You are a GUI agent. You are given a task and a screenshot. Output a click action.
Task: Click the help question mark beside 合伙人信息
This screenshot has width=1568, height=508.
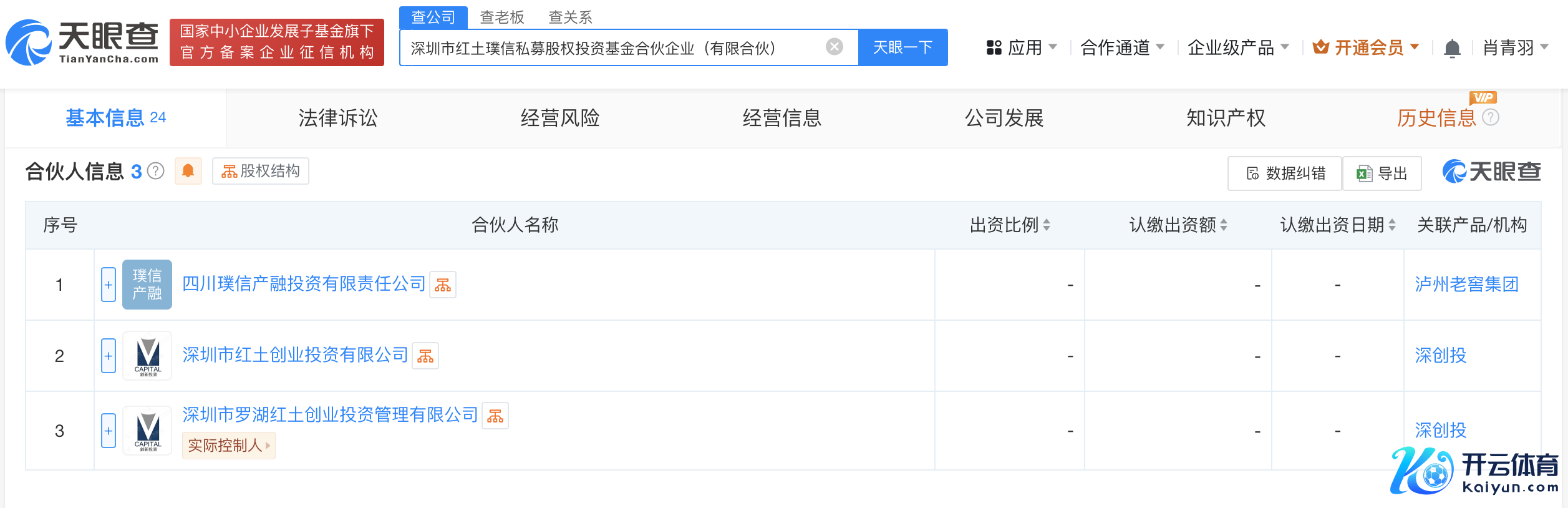[x=156, y=171]
